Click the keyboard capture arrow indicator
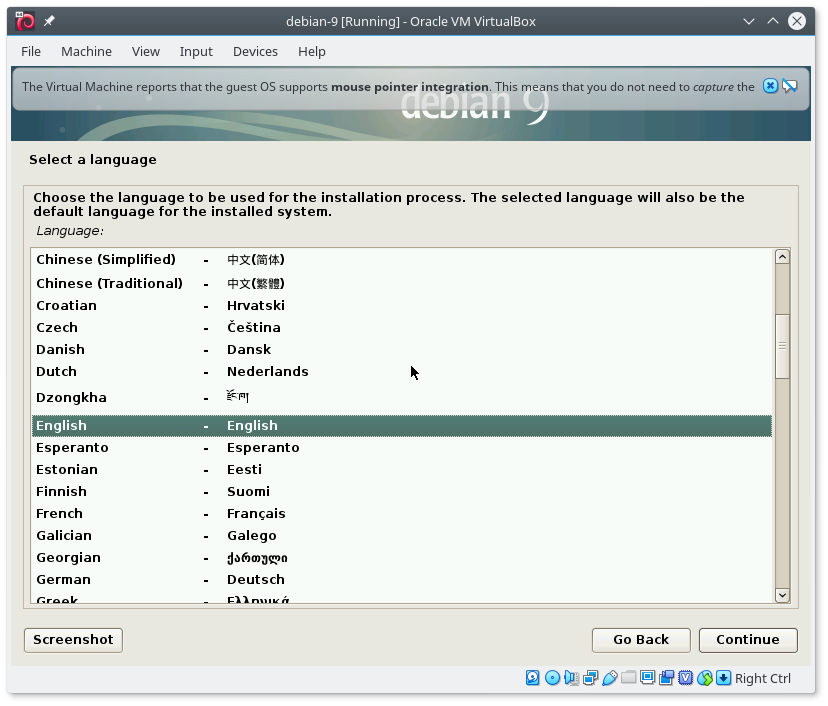The width and height of the screenshot is (828, 706). click(723, 678)
